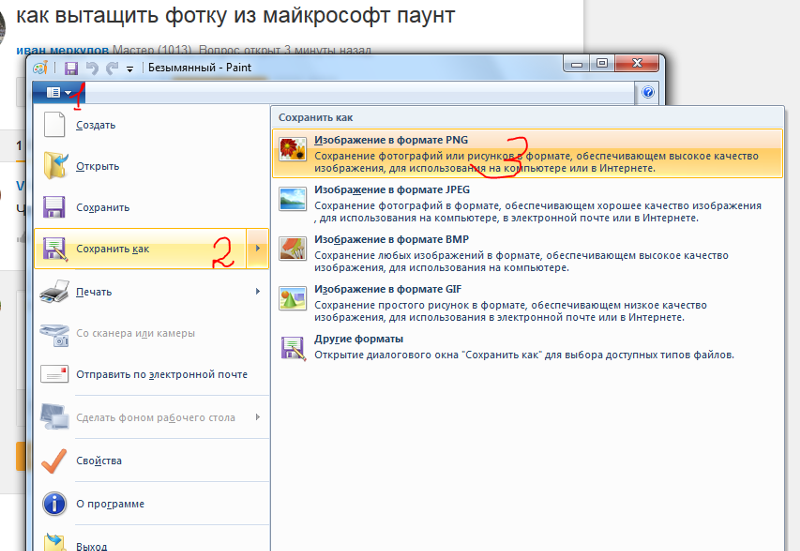Close the Paint window
The image size is (800, 551).
(x=637, y=64)
